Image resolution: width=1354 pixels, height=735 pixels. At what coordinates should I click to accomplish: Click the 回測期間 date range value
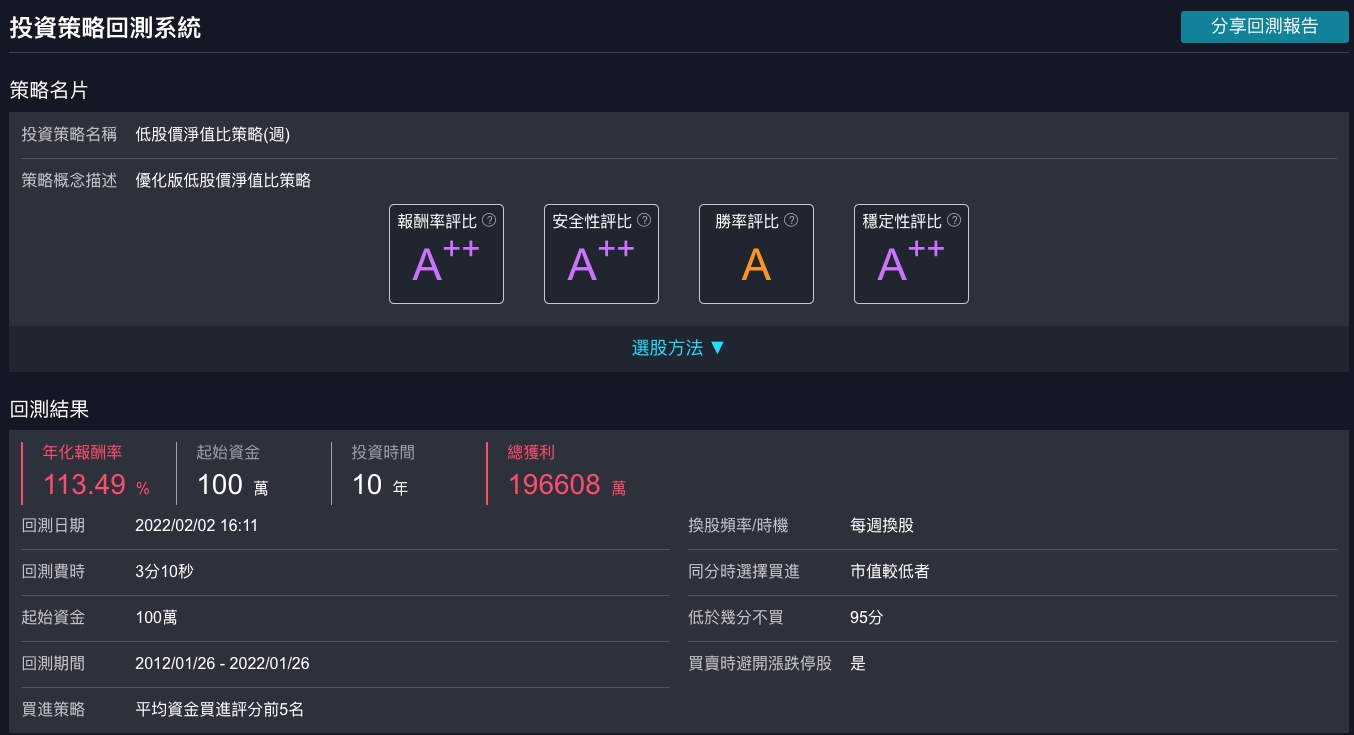point(222,663)
